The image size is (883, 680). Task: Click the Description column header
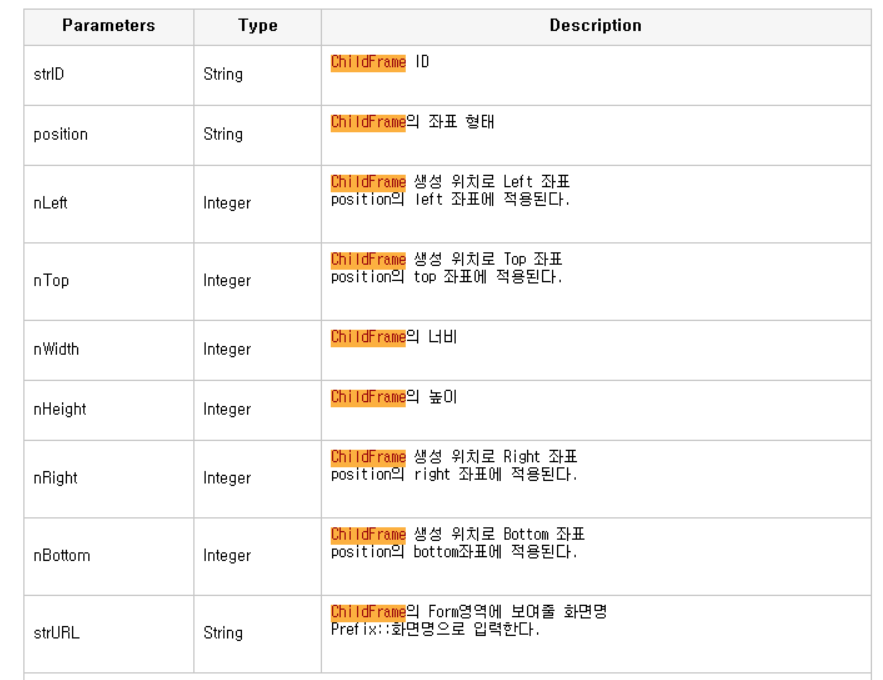(x=595, y=25)
